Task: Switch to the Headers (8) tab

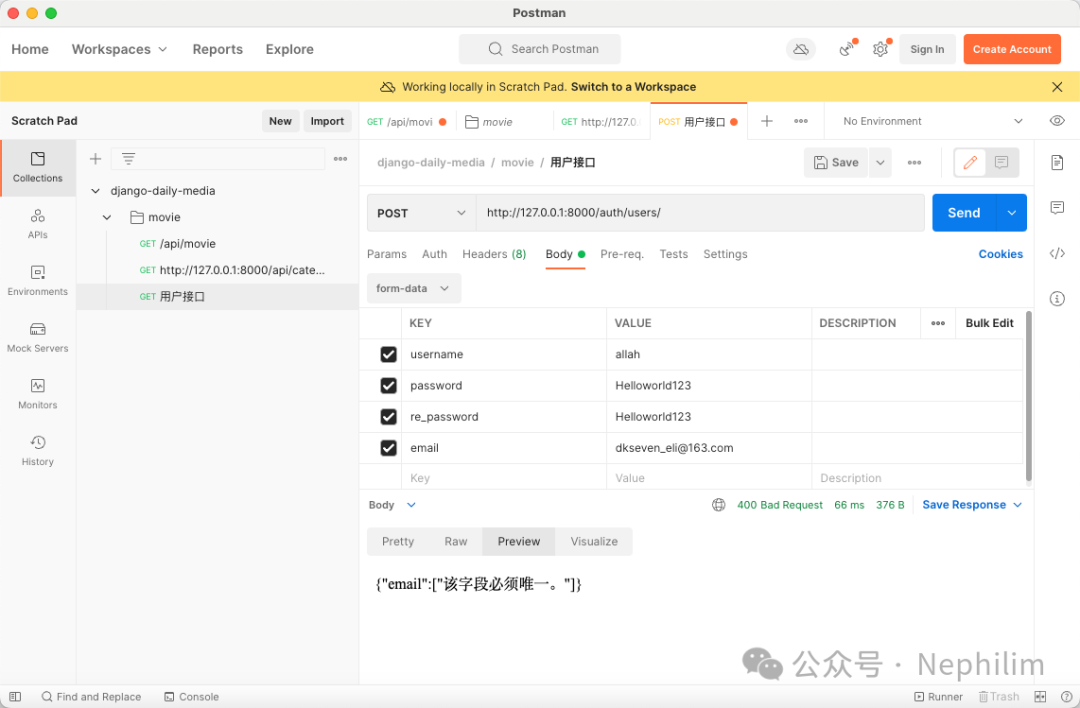Action: click(x=494, y=254)
